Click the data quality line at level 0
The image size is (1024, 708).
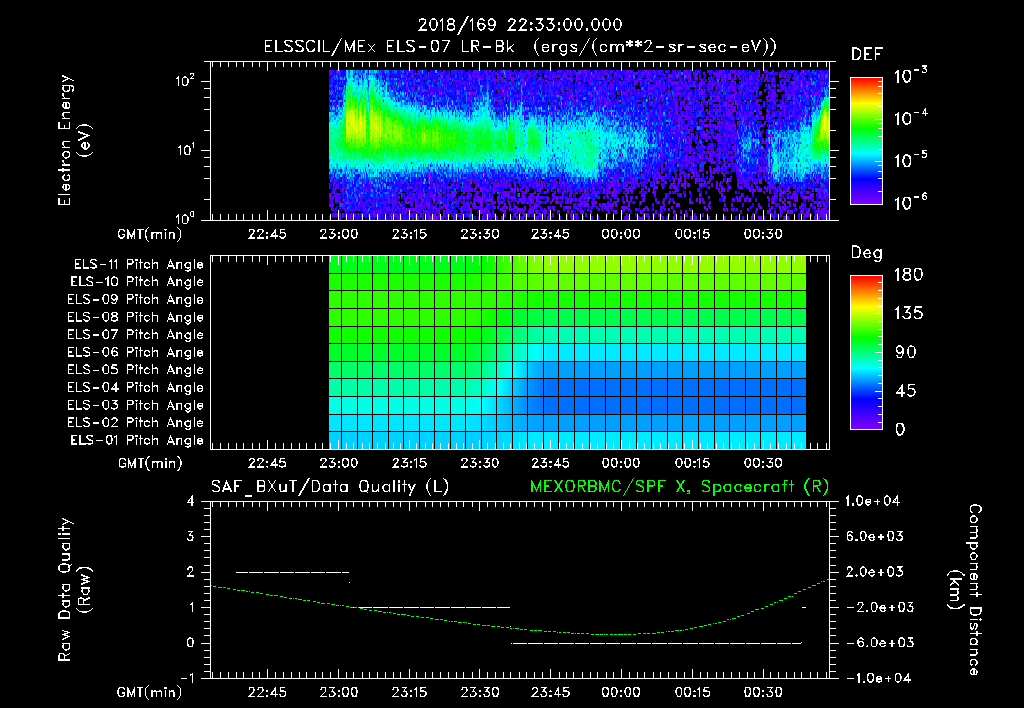coord(656,643)
